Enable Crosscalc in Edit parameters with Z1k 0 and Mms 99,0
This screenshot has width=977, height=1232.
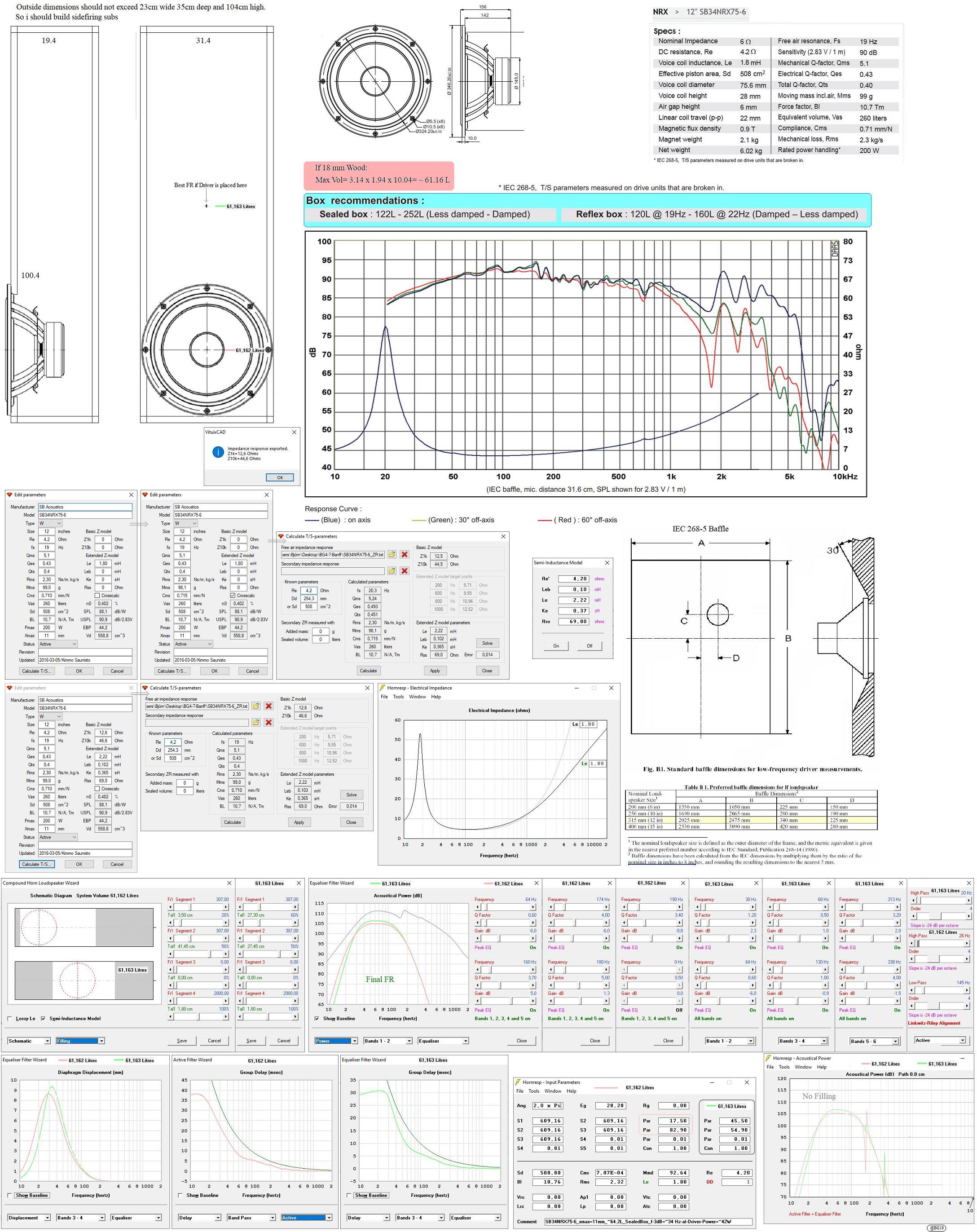97,596
